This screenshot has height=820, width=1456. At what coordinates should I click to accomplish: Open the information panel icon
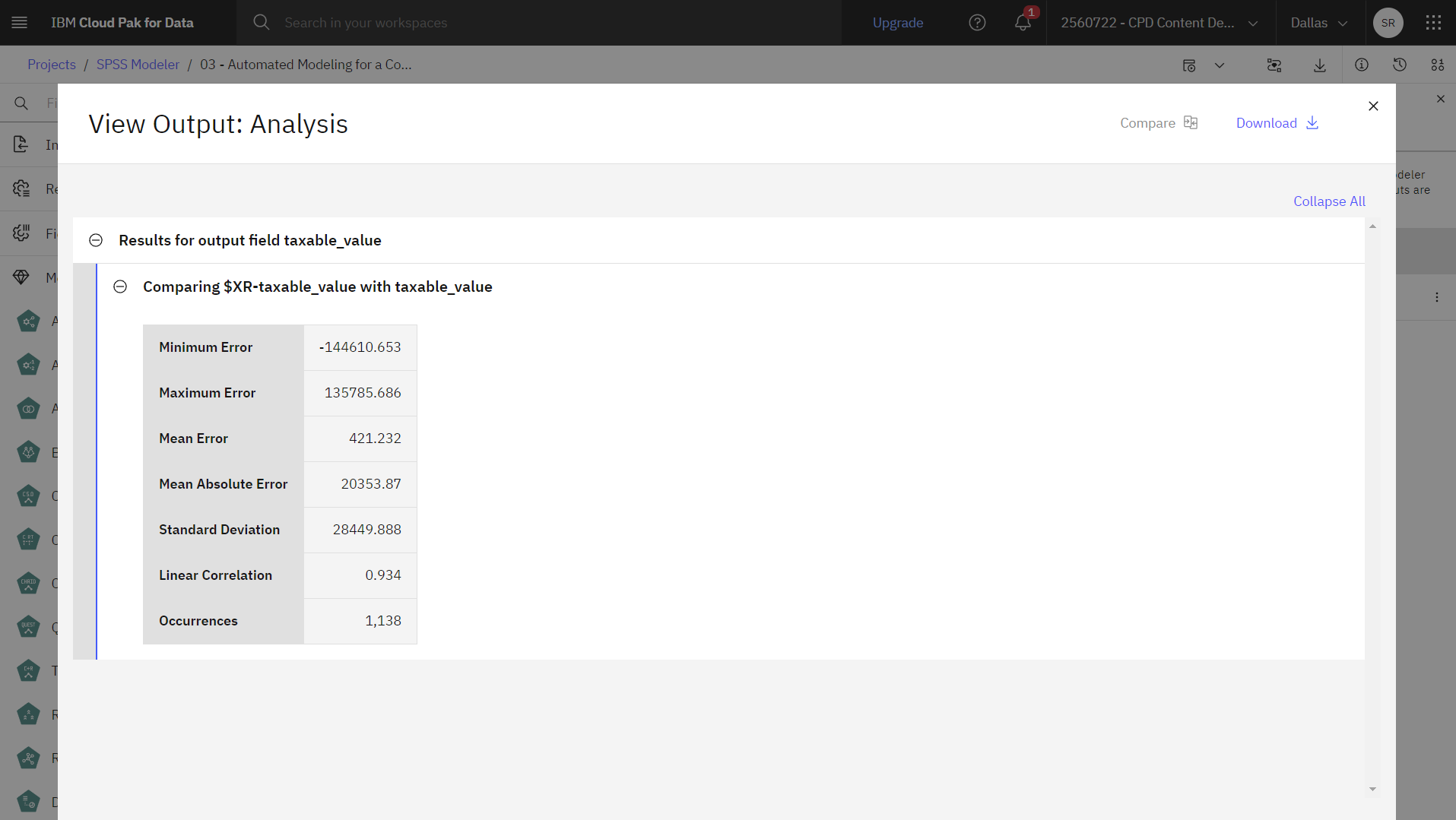[1362, 65]
